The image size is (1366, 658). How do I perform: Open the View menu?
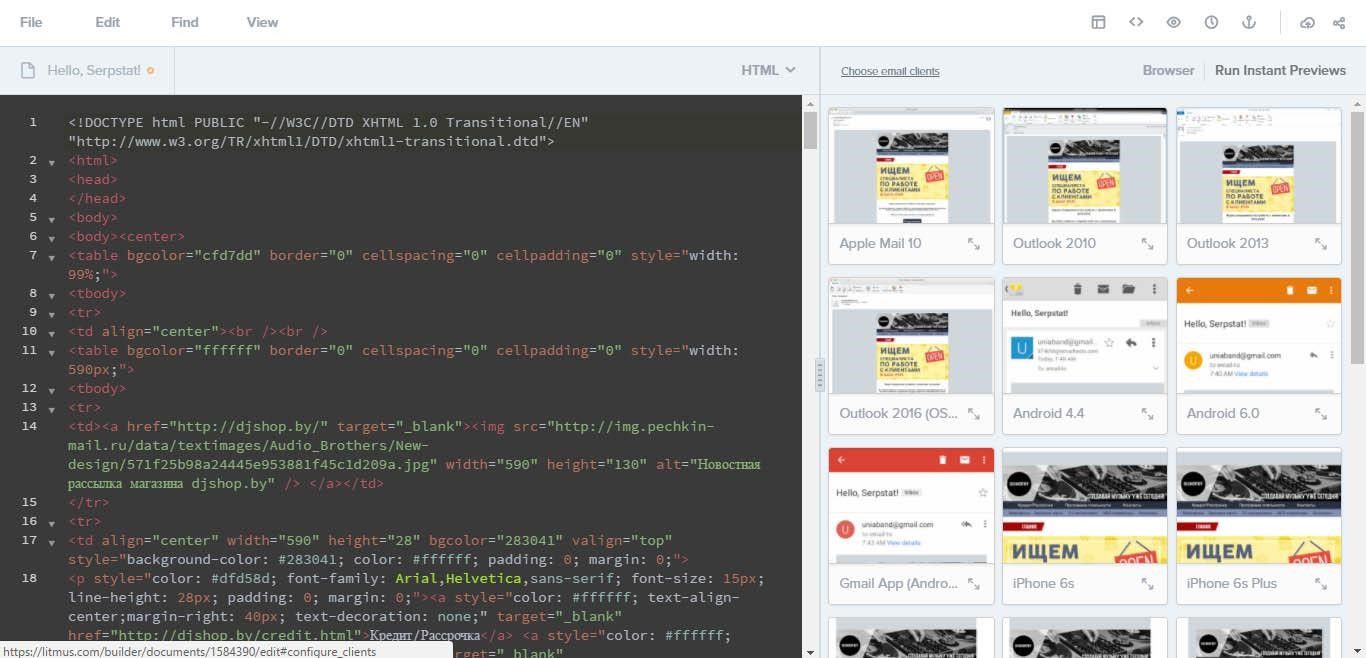[x=262, y=22]
